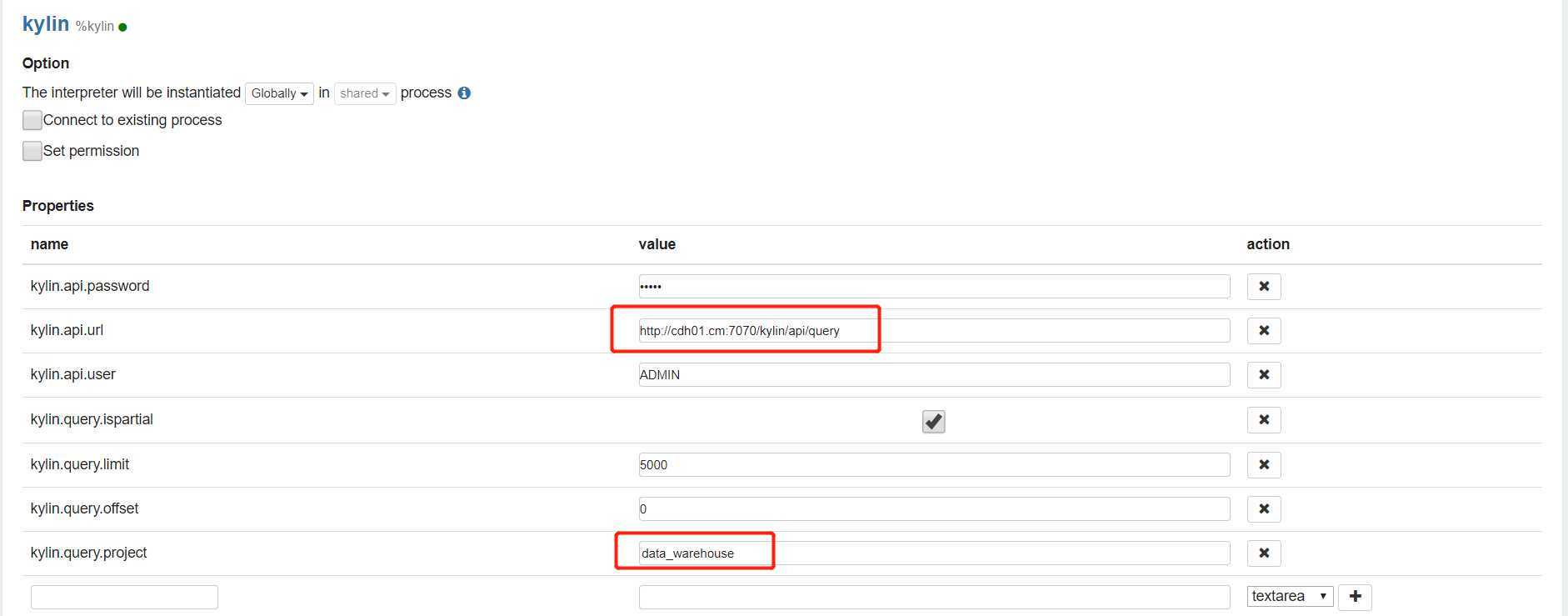Open the process info icon

click(464, 93)
